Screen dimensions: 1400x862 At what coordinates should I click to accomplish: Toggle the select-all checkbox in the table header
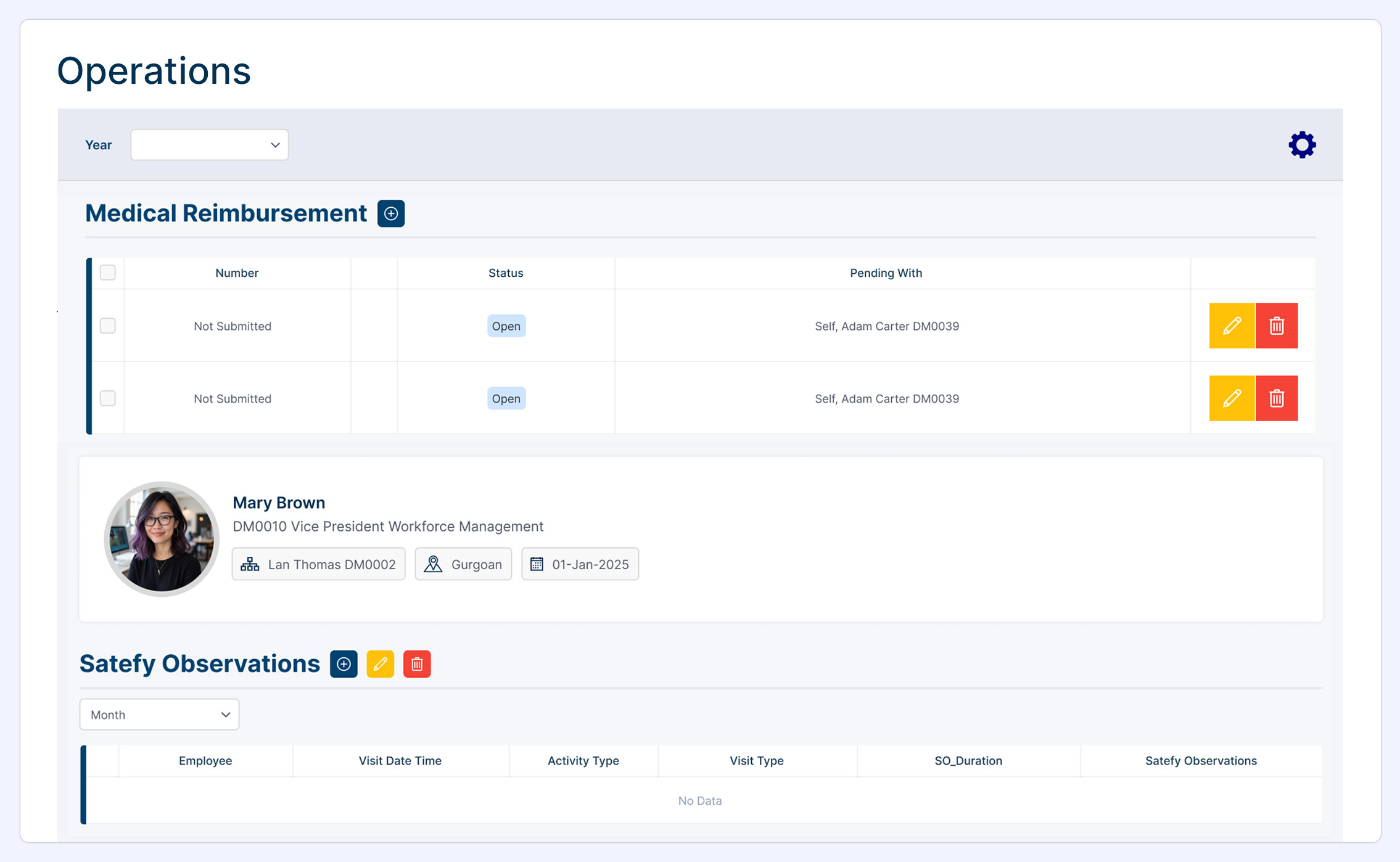pyautogui.click(x=108, y=273)
